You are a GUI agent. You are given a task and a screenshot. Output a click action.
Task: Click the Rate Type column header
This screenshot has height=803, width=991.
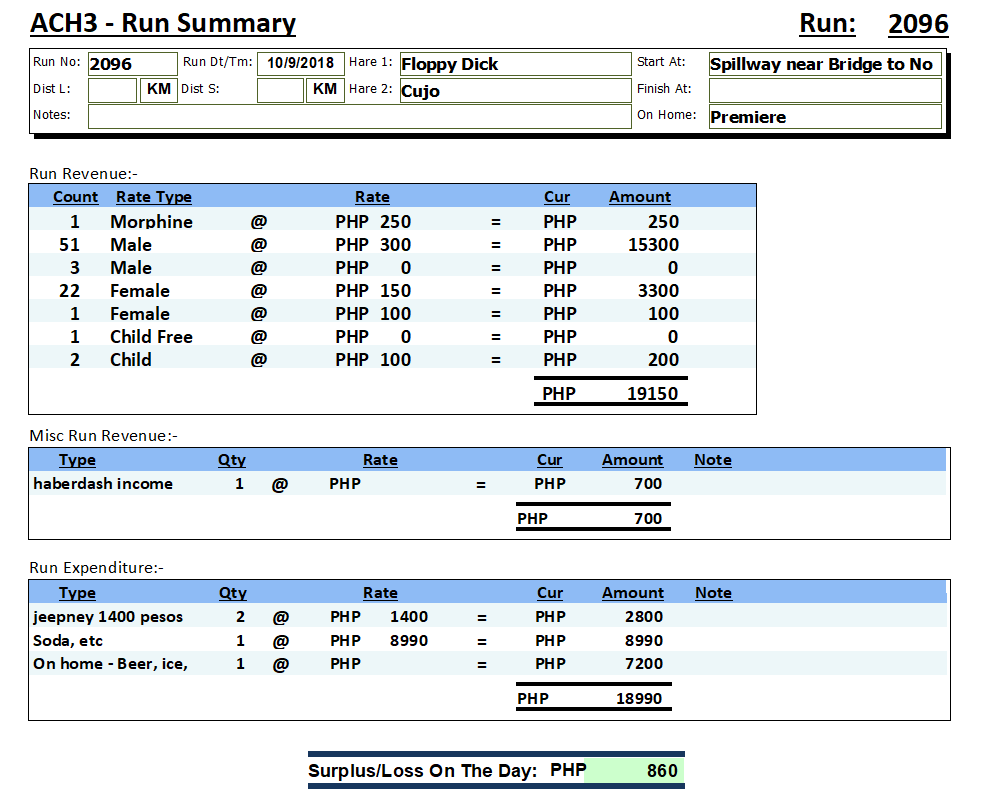pos(153,197)
